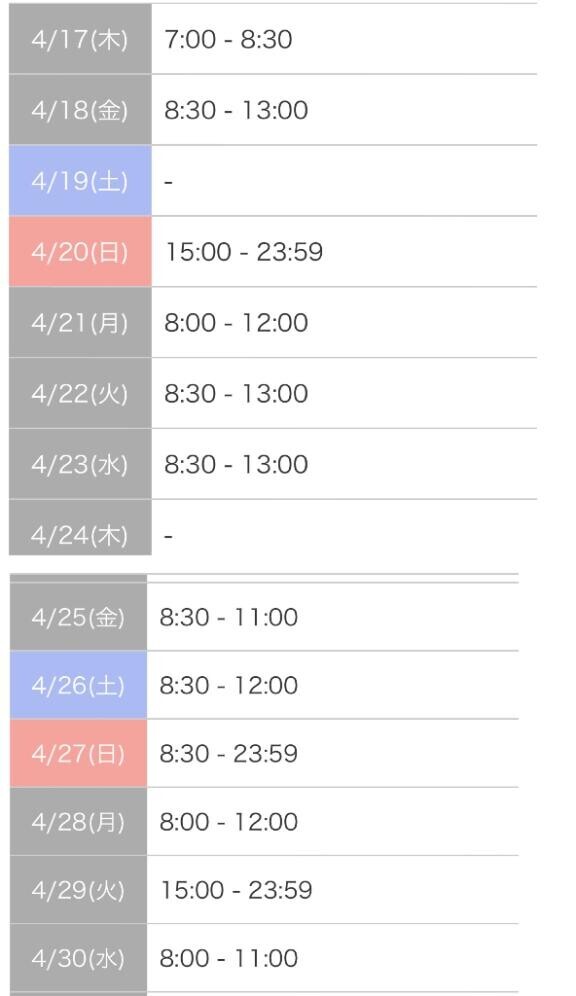Select the blue 4/19(土) date cell
This screenshot has width=576, height=996.
coord(80,181)
